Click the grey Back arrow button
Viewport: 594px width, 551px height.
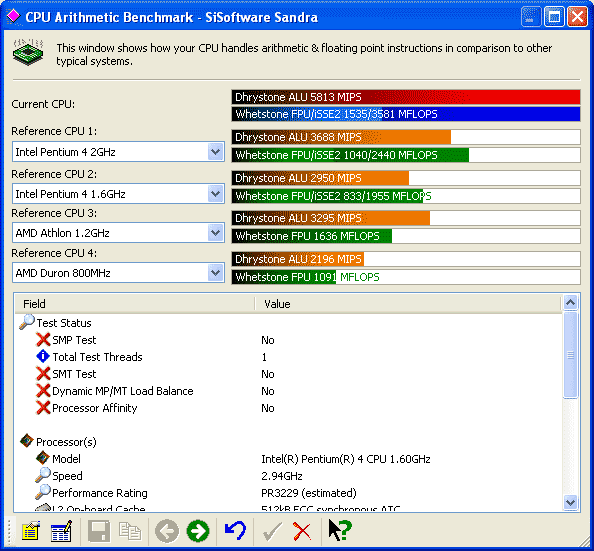[167, 531]
